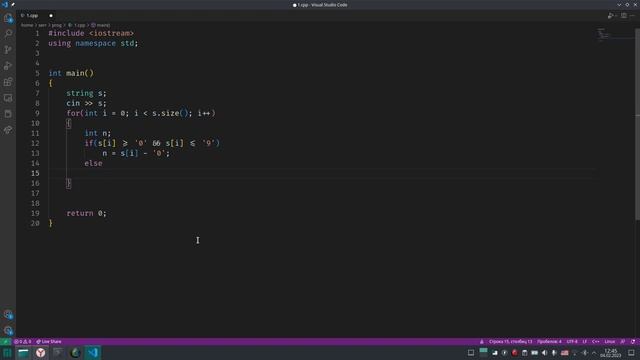Click '#include <iostream>' on line 1
This screenshot has width=640, height=360.
tap(91, 33)
